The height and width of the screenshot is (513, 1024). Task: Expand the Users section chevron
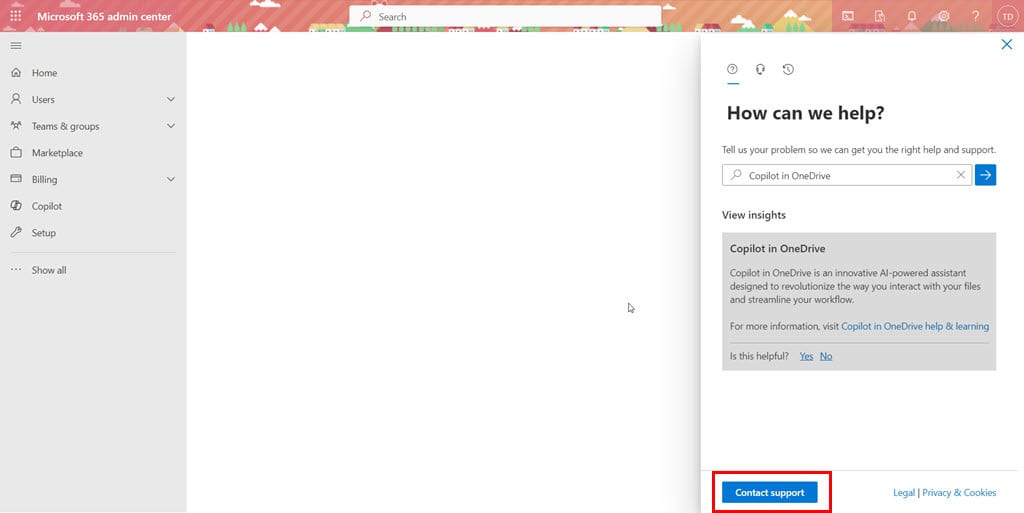(x=170, y=99)
